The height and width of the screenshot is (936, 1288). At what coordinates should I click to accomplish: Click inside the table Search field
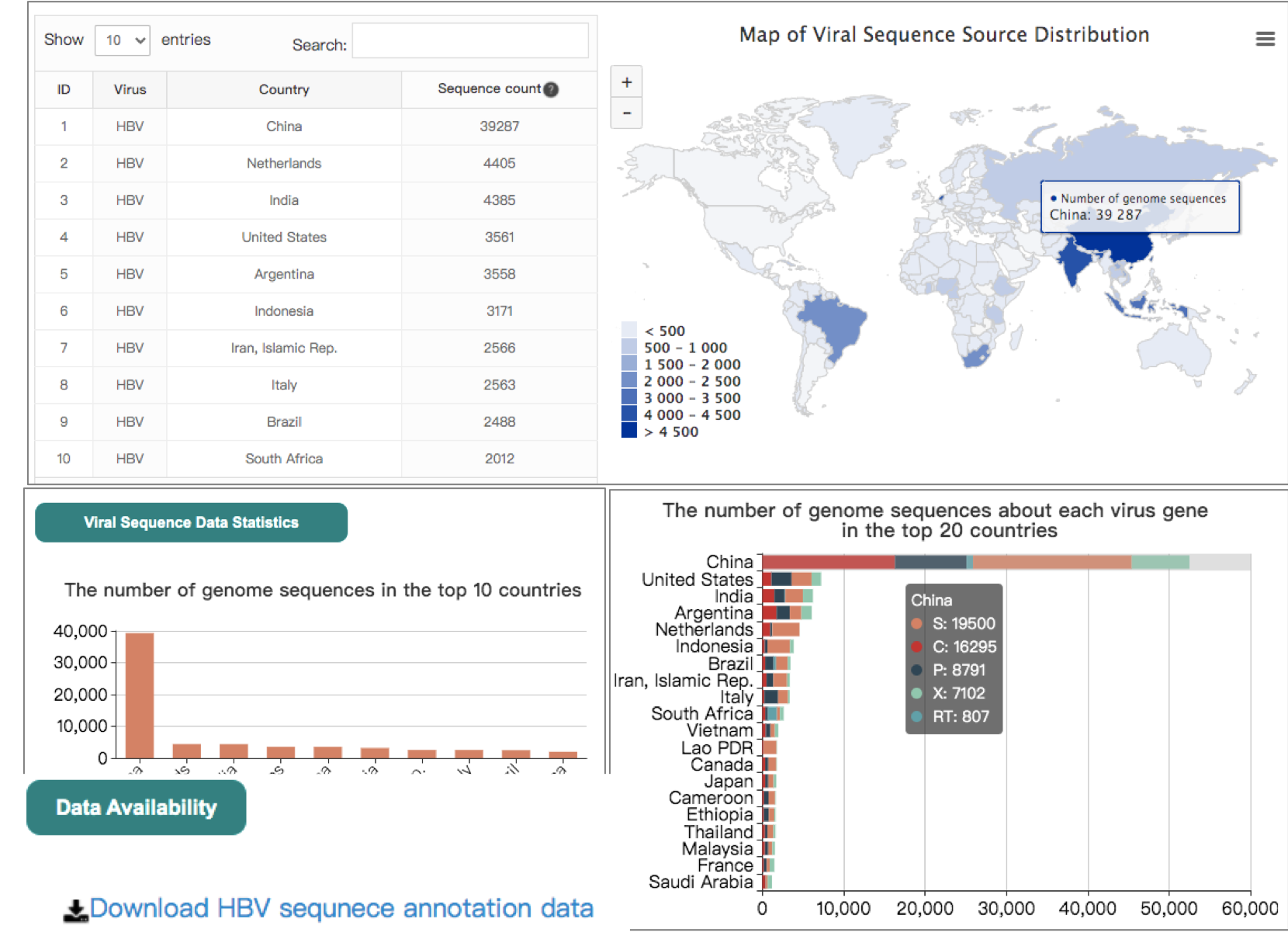tap(470, 40)
